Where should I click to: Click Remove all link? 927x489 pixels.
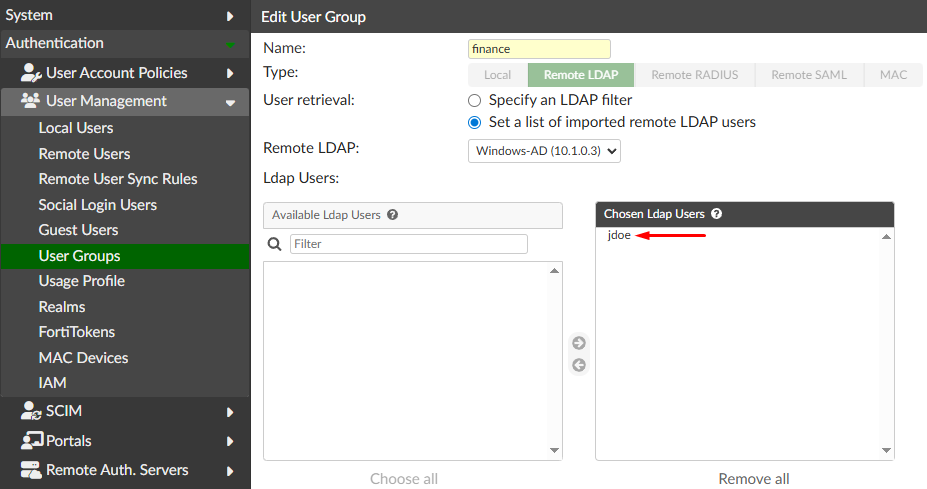(754, 478)
